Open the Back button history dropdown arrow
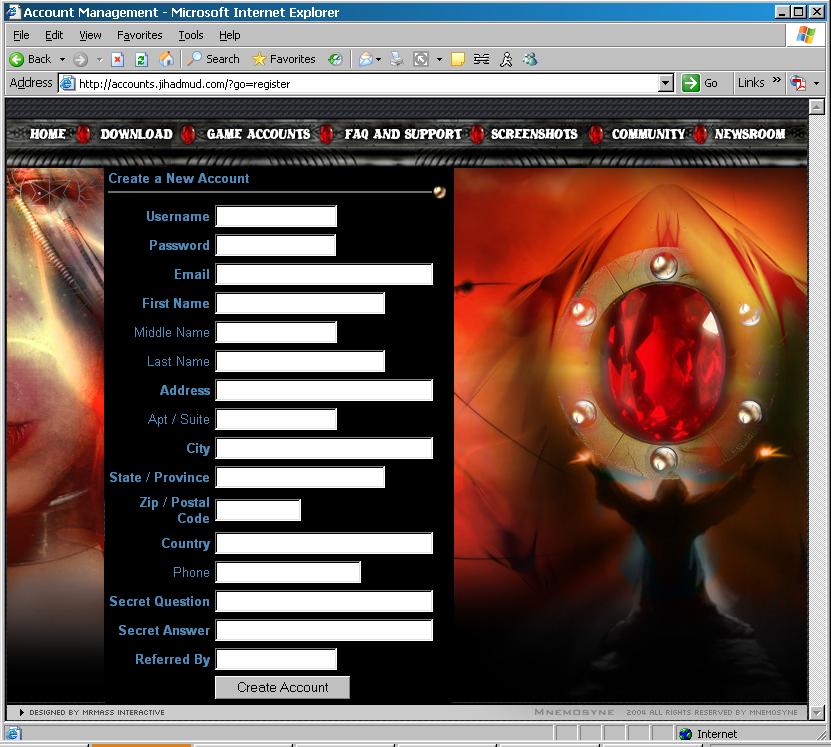This screenshot has width=831, height=747. coord(62,59)
